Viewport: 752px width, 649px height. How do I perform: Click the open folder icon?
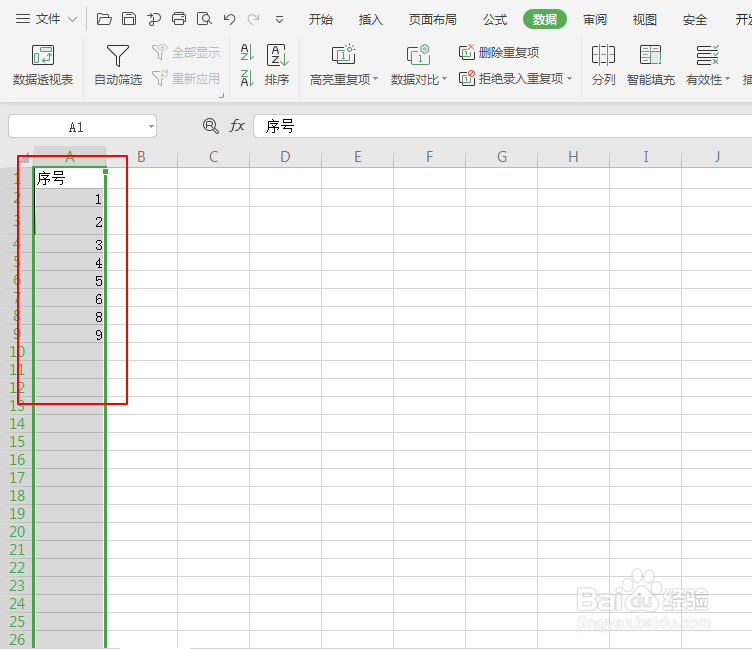click(x=104, y=19)
